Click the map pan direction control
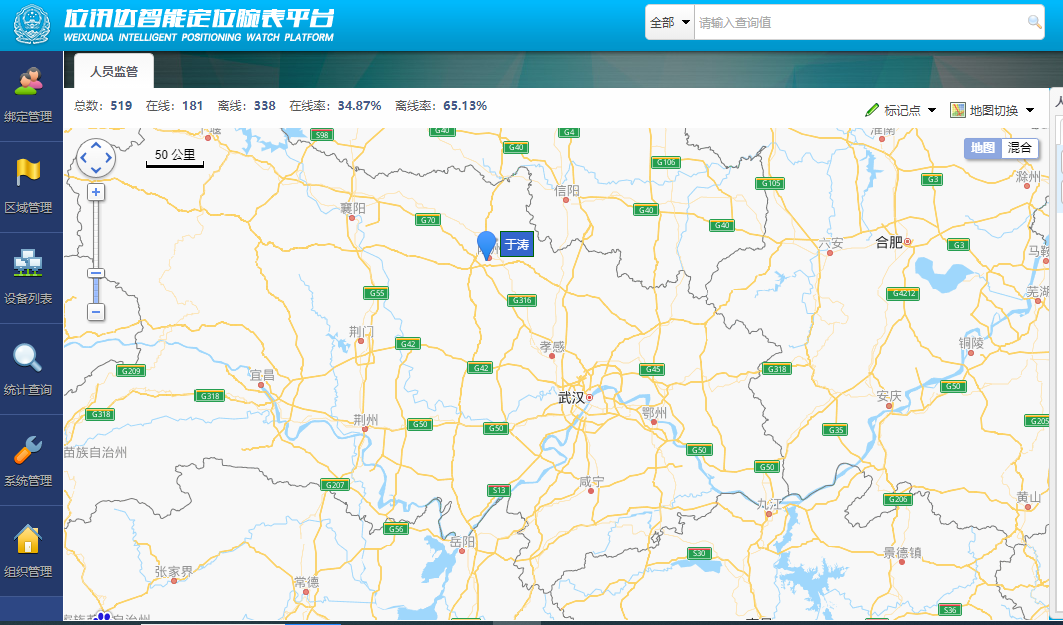 [96, 157]
